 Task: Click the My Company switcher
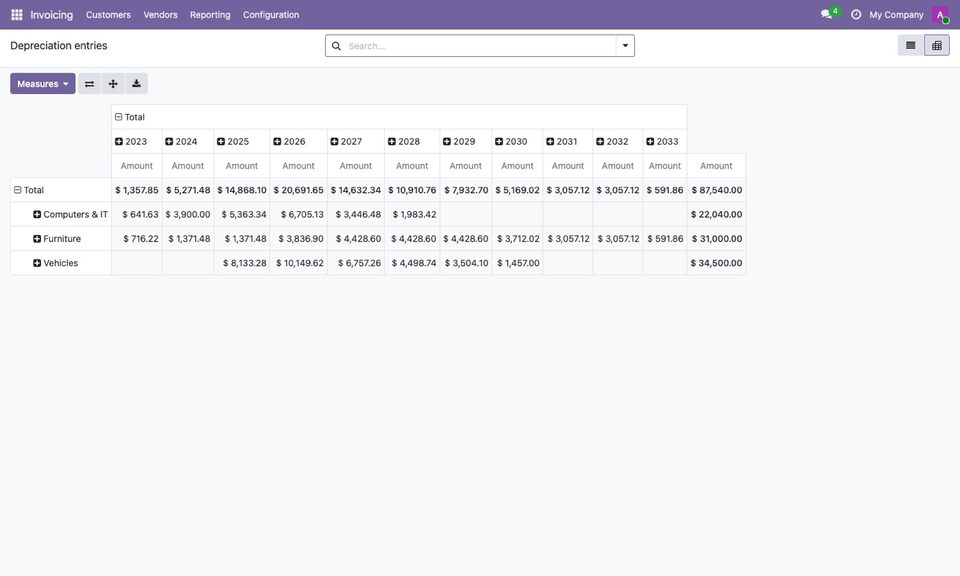[896, 15]
